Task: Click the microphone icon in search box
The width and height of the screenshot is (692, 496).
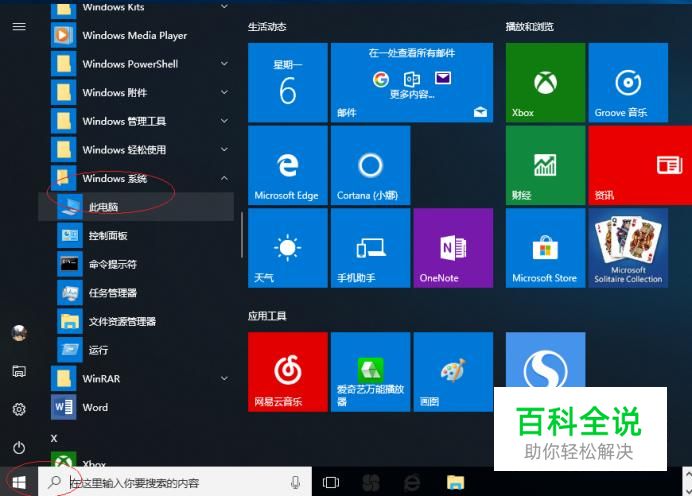Action: 295,482
